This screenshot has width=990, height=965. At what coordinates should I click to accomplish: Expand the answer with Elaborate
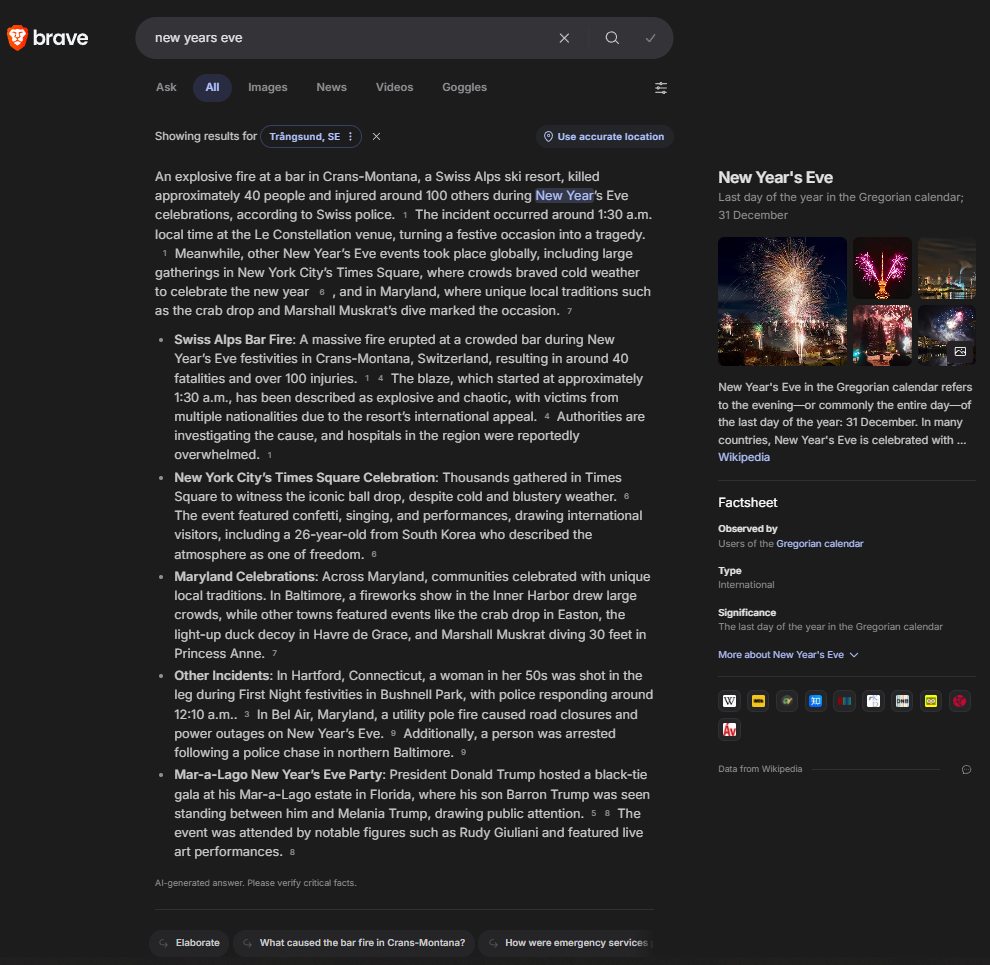click(x=188, y=942)
